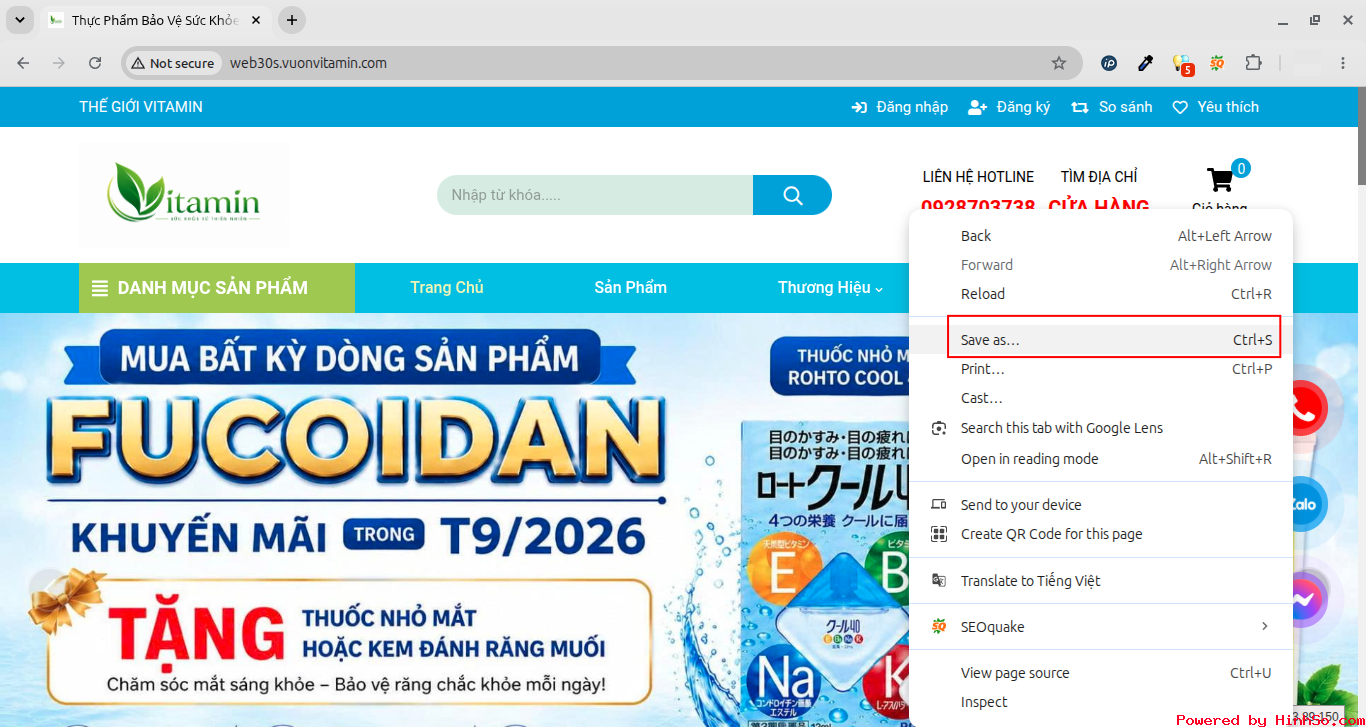Click the LIÊN HỆ HOTLINE label

click(x=978, y=177)
